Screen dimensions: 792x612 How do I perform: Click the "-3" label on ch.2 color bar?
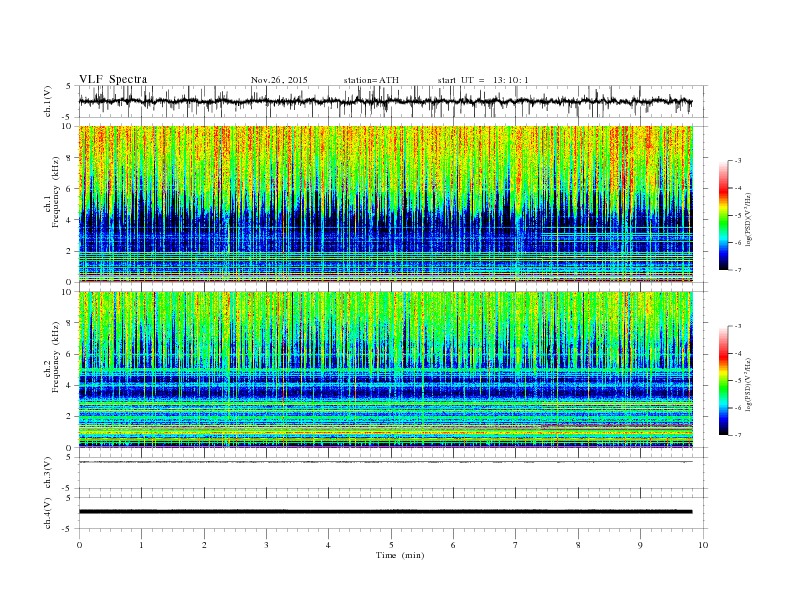point(738,326)
